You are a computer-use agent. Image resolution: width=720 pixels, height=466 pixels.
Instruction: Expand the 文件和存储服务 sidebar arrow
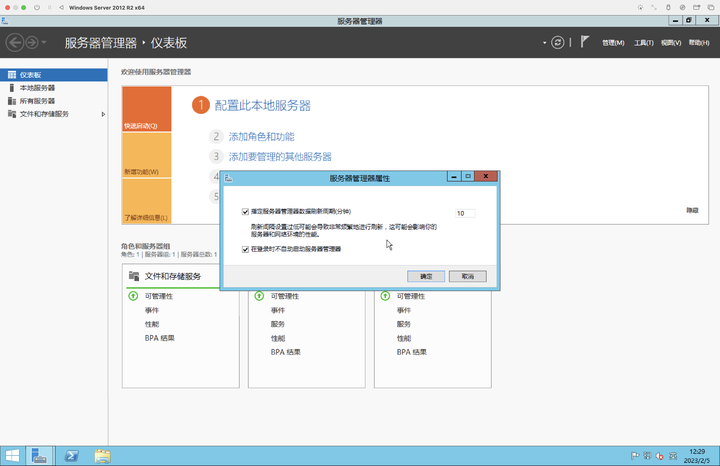click(103, 114)
